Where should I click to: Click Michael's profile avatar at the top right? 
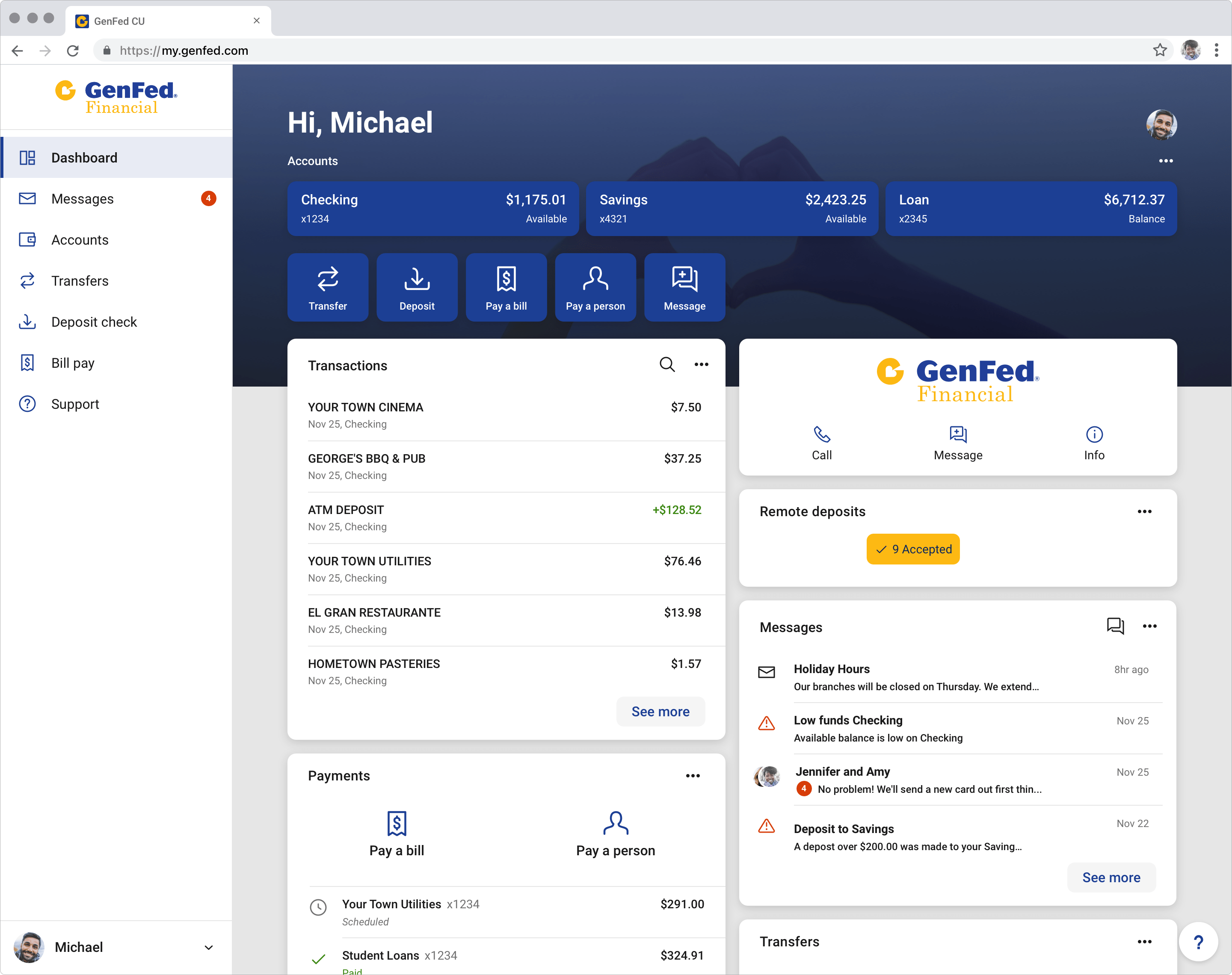(1162, 125)
